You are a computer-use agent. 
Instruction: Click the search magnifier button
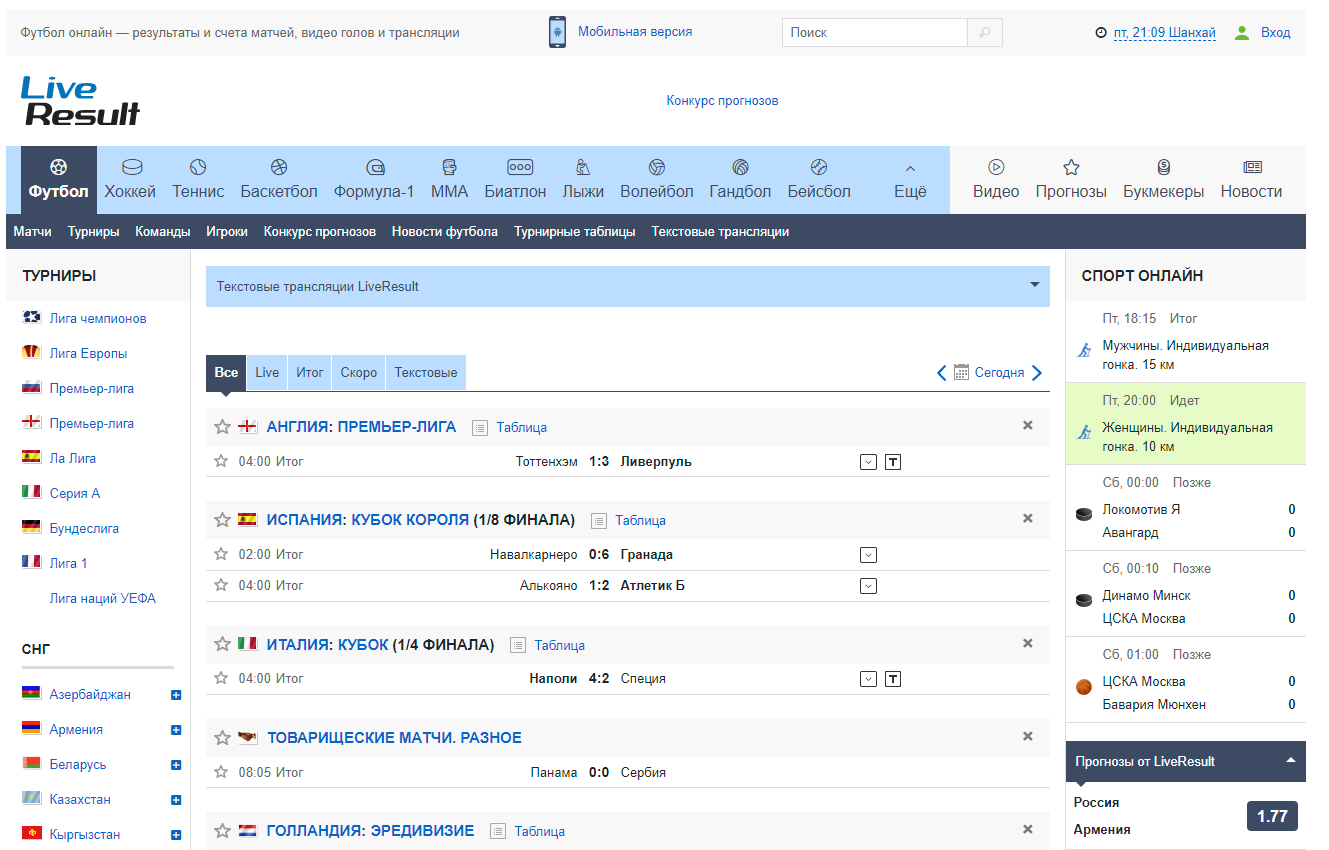click(984, 33)
